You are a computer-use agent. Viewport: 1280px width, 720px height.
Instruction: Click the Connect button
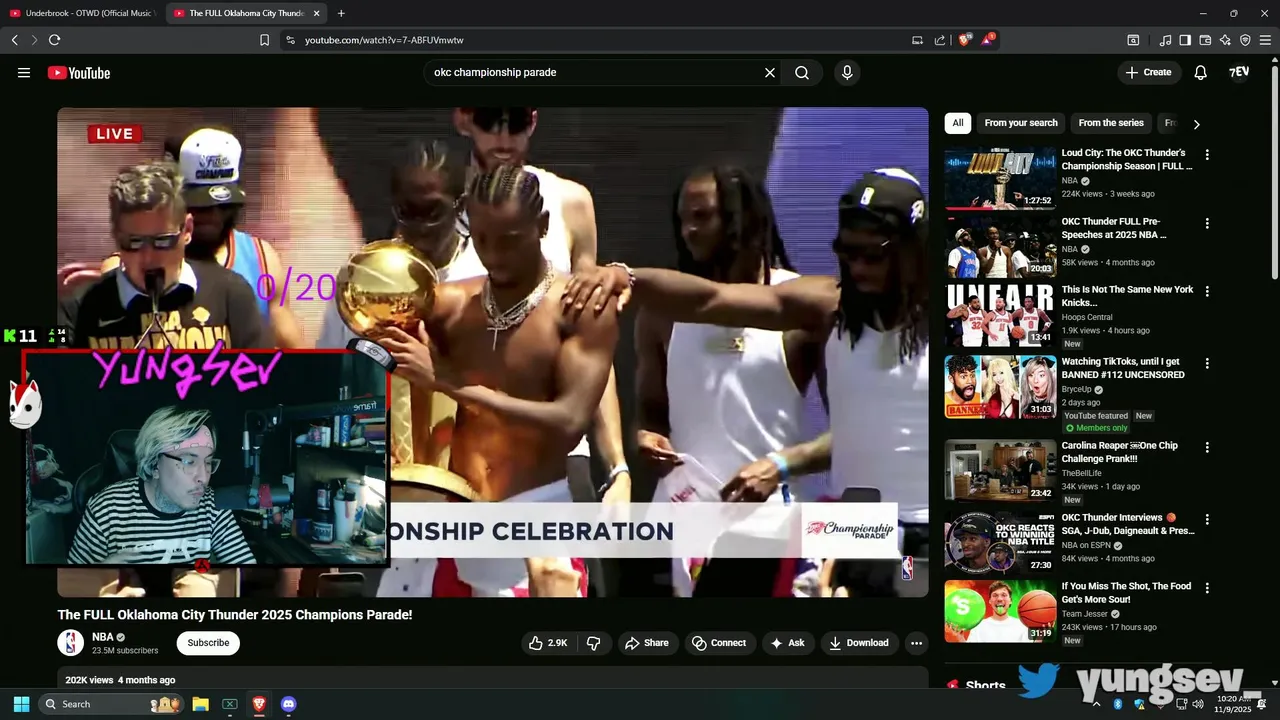click(x=719, y=643)
